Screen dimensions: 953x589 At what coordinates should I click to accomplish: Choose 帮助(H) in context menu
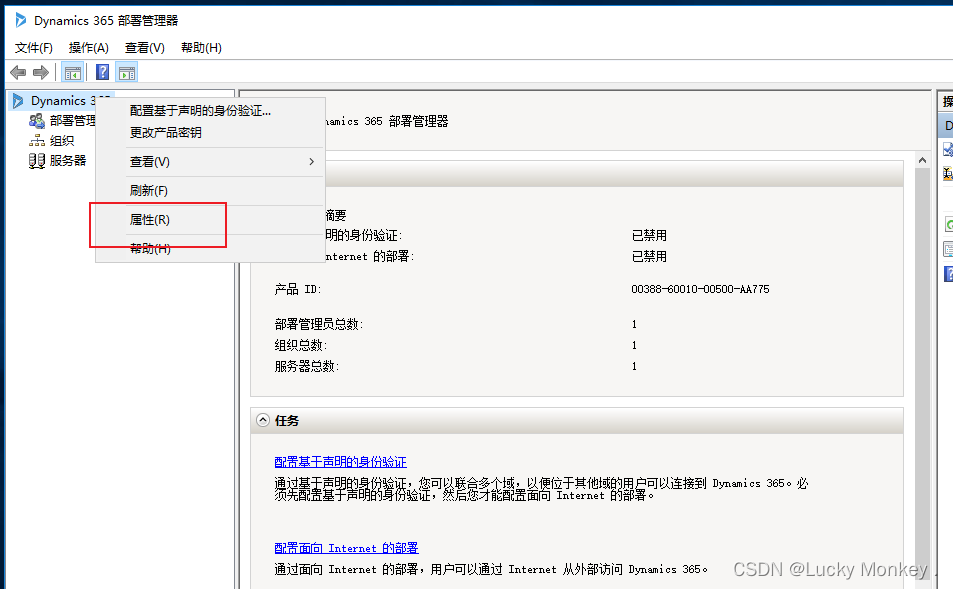pyautogui.click(x=210, y=249)
